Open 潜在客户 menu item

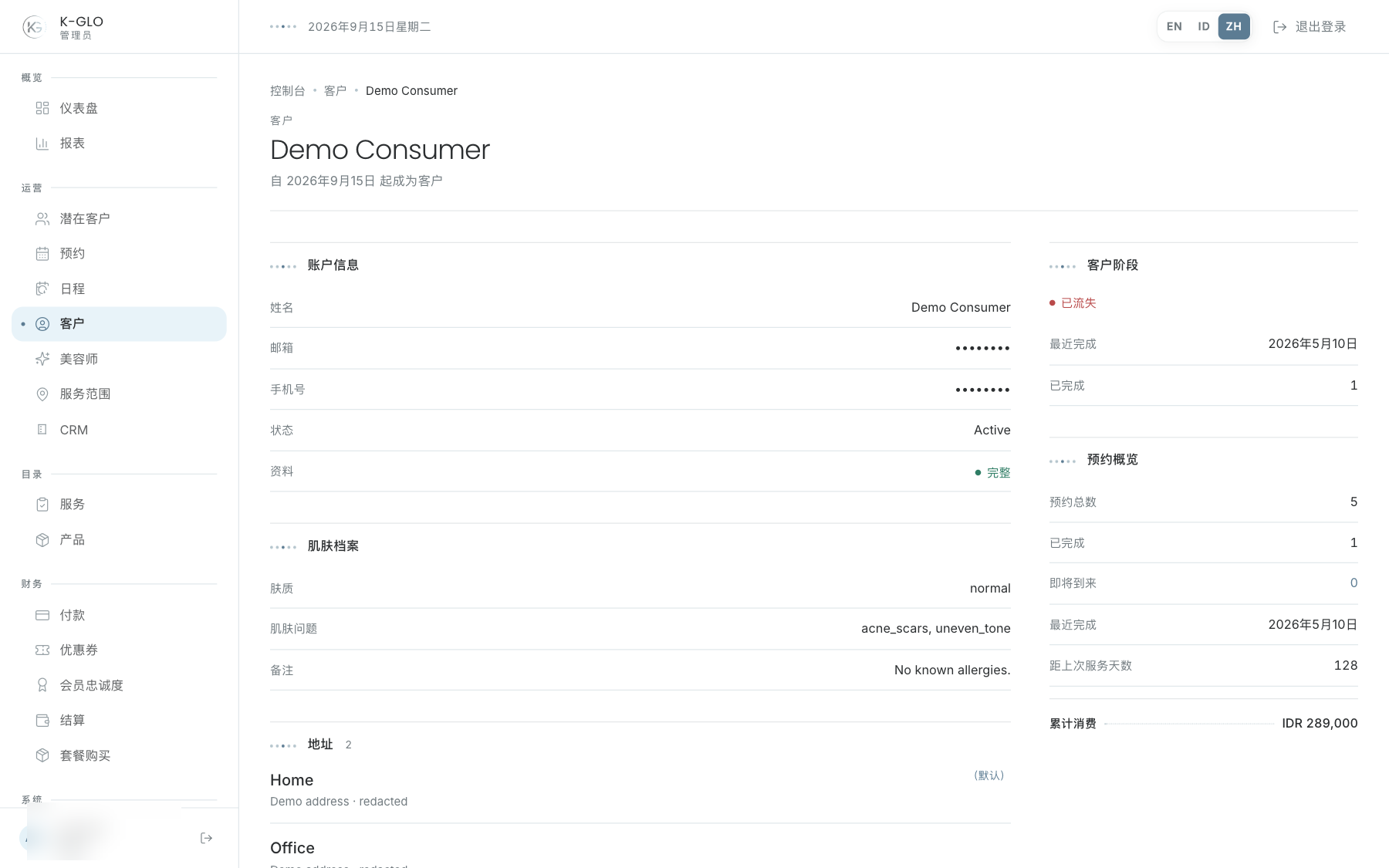[119, 219]
